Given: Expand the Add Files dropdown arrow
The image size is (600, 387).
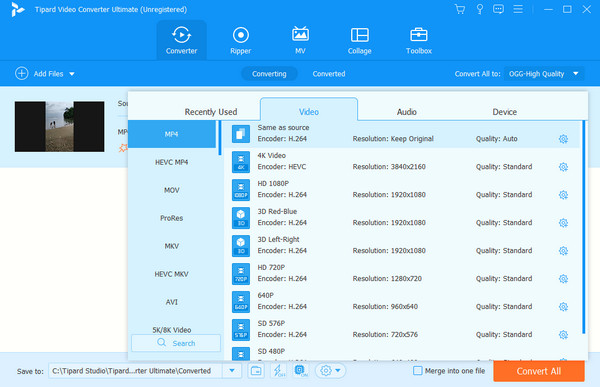Looking at the screenshot, I should [x=72, y=73].
